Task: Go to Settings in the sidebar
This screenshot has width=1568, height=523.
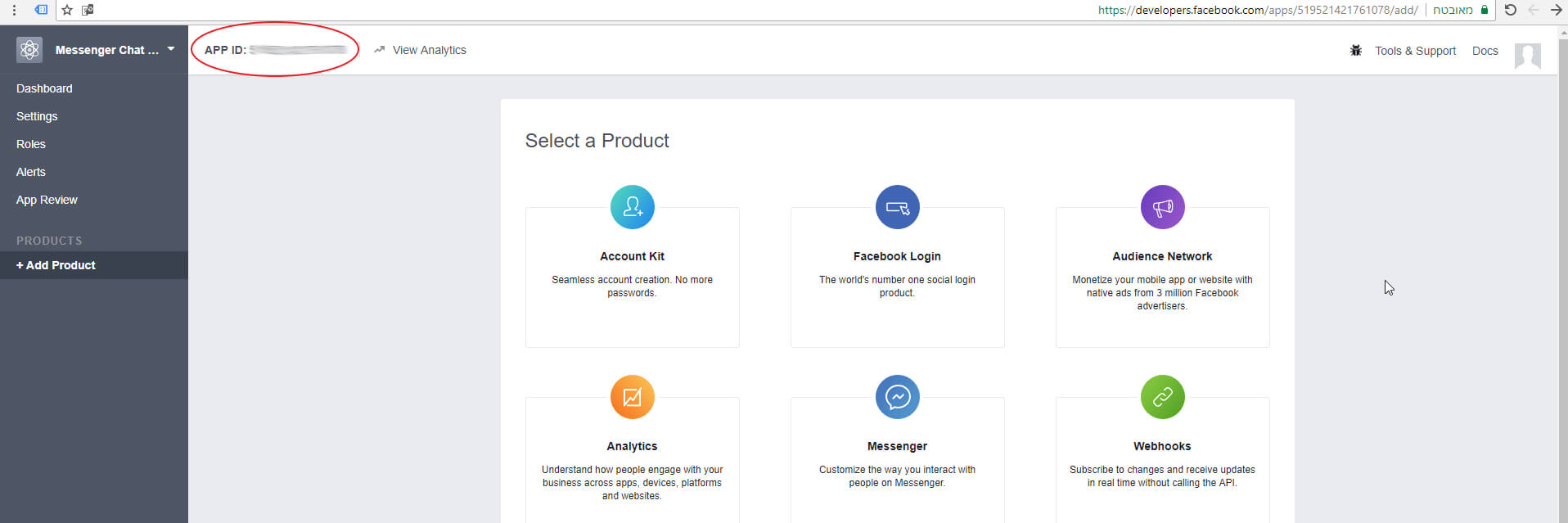Action: (37, 116)
